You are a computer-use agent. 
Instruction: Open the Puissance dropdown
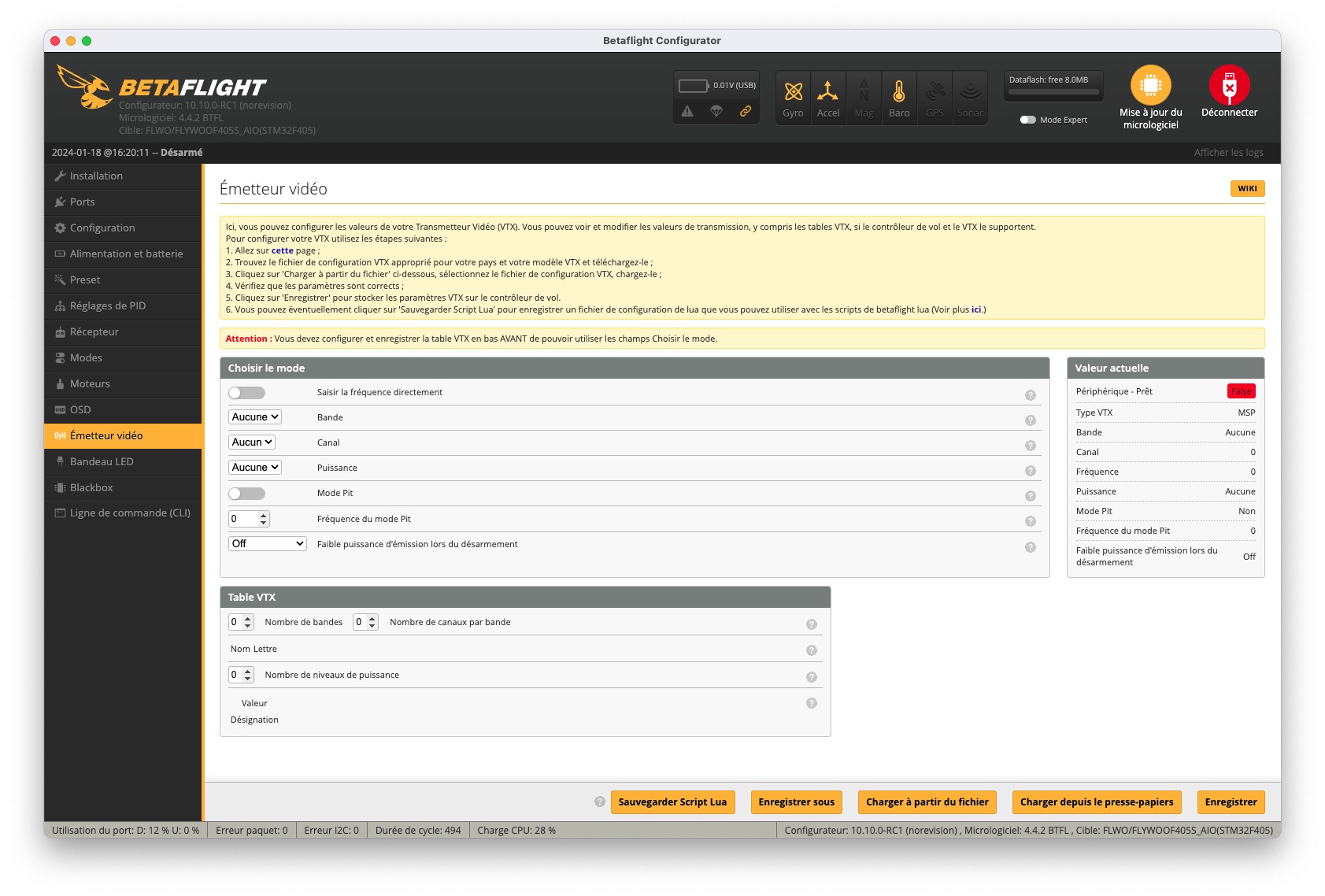point(255,467)
